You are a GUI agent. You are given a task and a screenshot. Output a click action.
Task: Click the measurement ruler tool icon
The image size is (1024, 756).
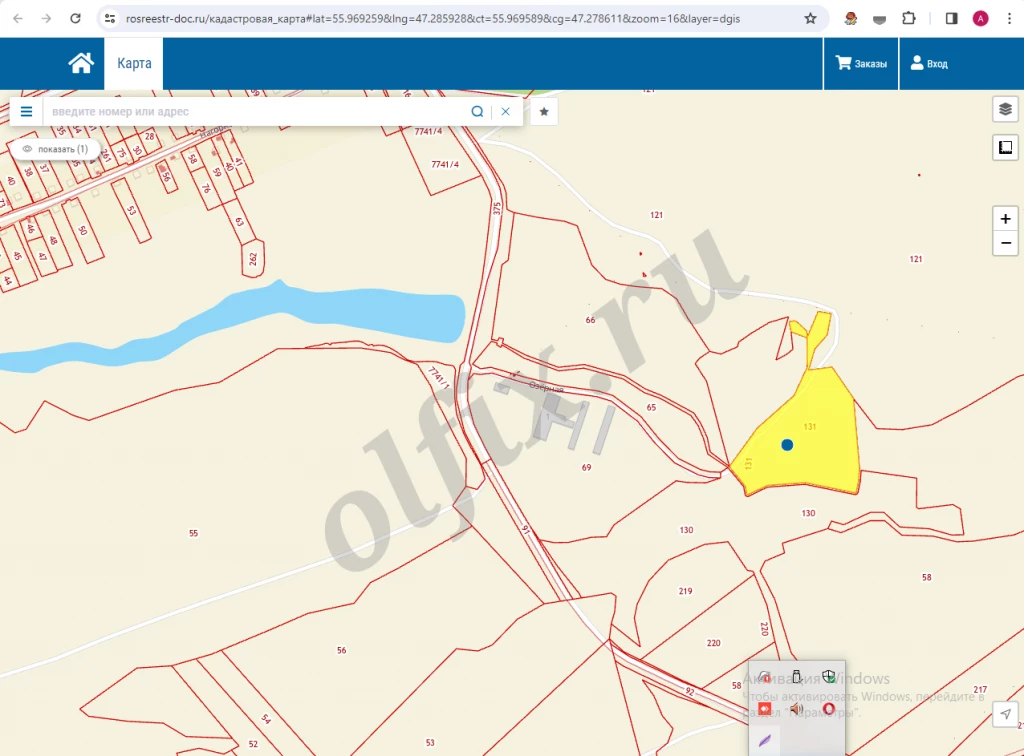pos(1005,148)
